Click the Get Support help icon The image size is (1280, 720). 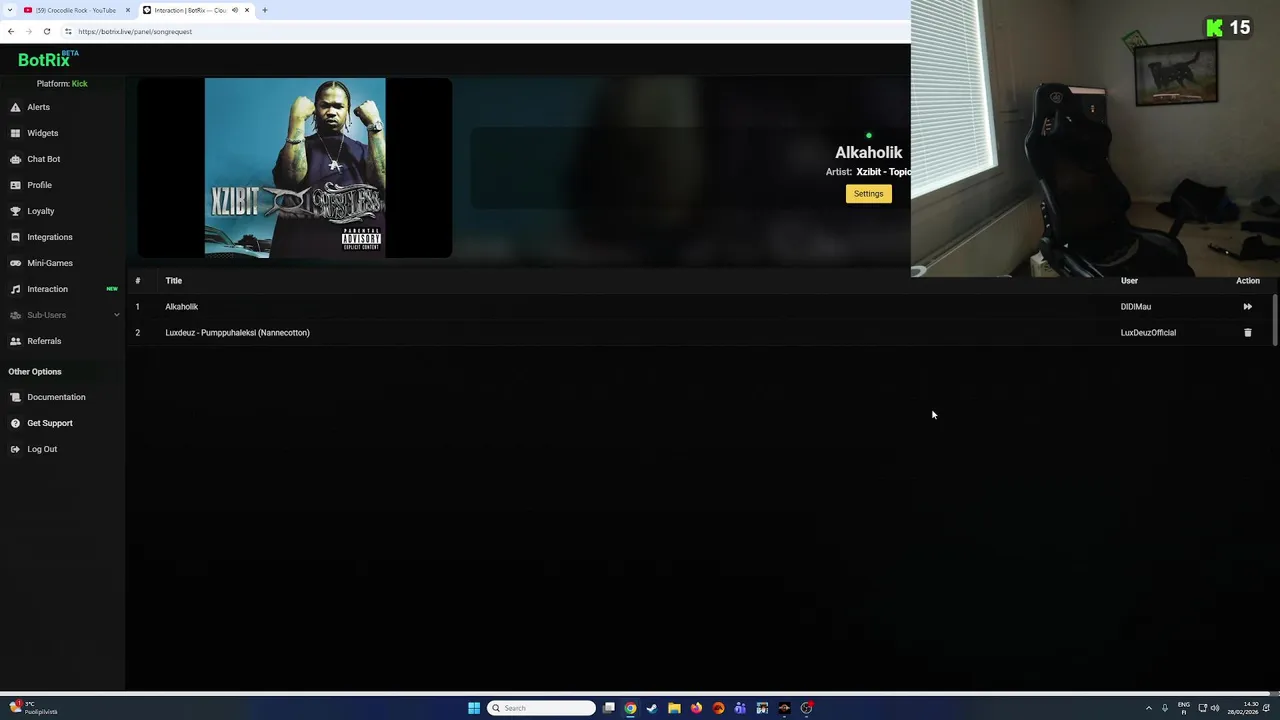pyautogui.click(x=15, y=423)
